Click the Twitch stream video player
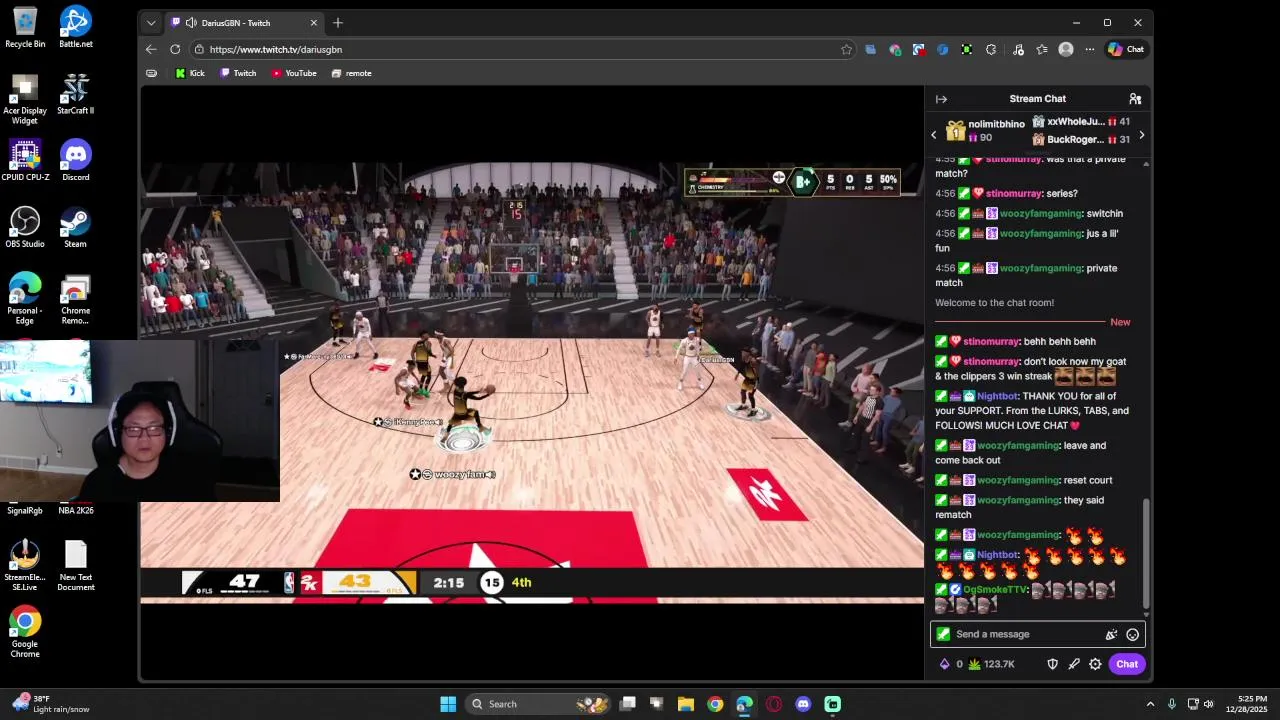Viewport: 1280px width, 720px height. click(x=532, y=383)
